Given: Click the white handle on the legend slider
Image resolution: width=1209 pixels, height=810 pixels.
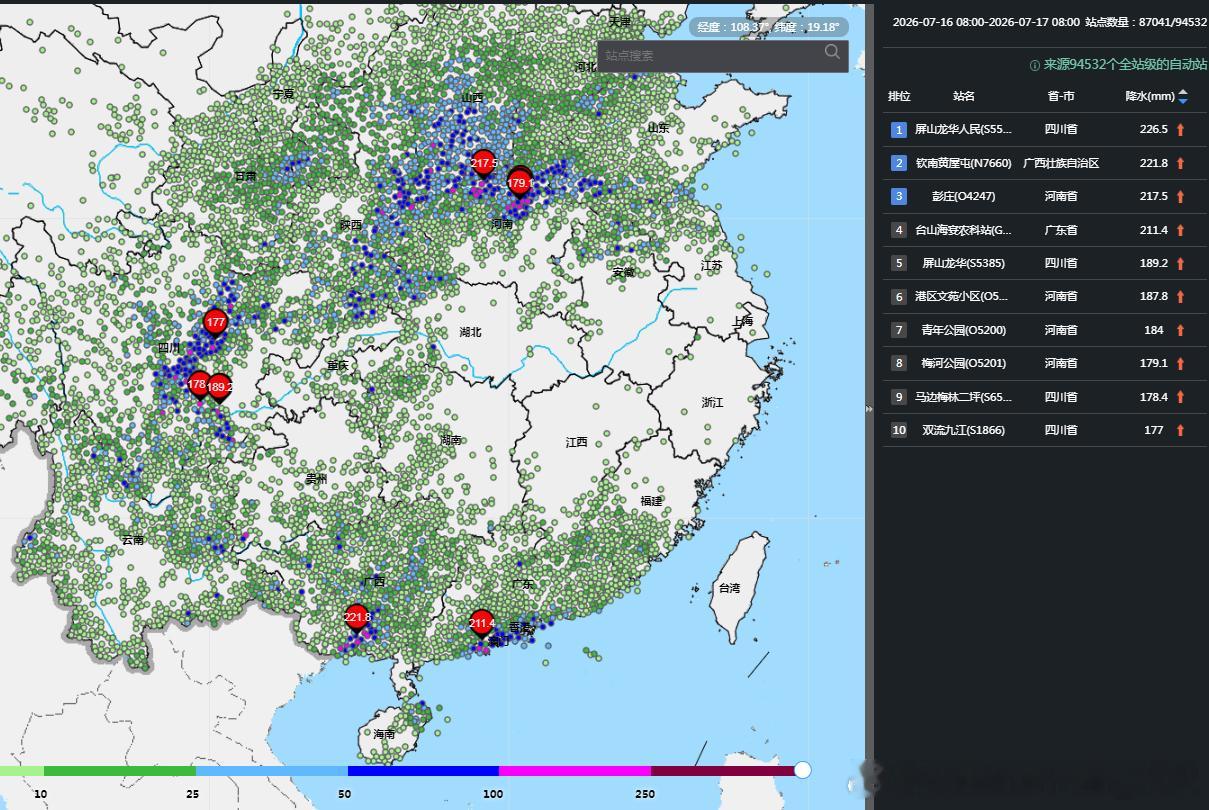Looking at the screenshot, I should tap(802, 770).
